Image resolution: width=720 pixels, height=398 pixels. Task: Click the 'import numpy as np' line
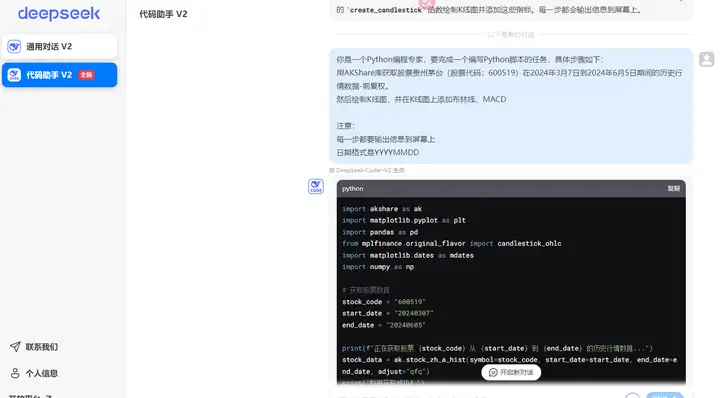point(378,267)
